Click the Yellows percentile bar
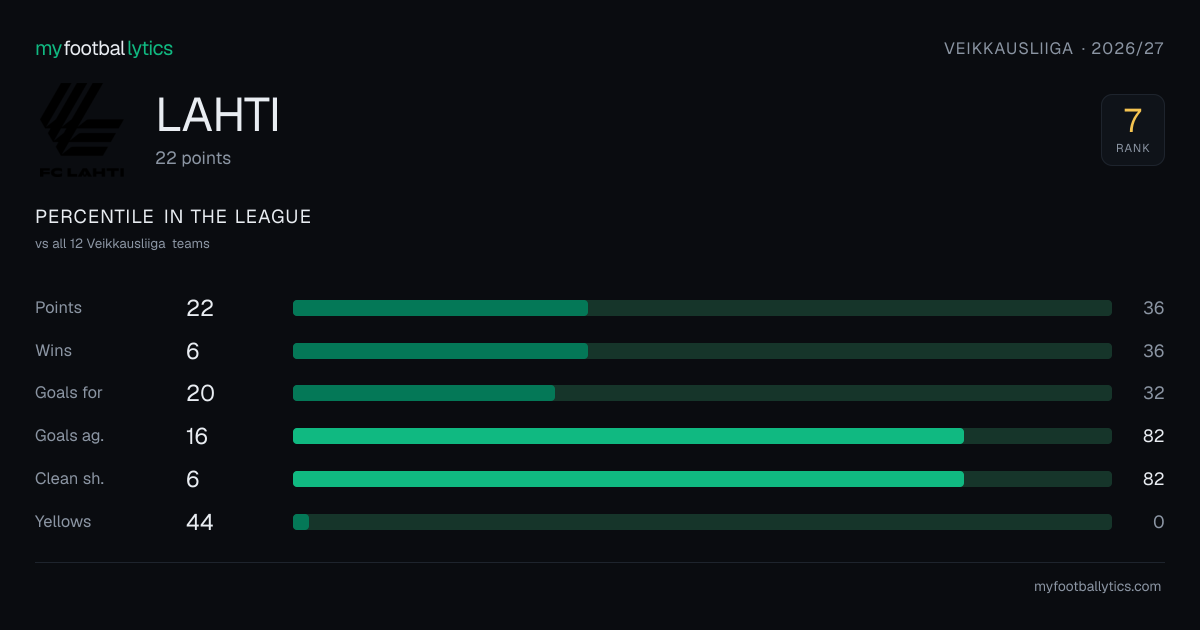Image resolution: width=1200 pixels, height=630 pixels. pyautogui.click(x=702, y=522)
